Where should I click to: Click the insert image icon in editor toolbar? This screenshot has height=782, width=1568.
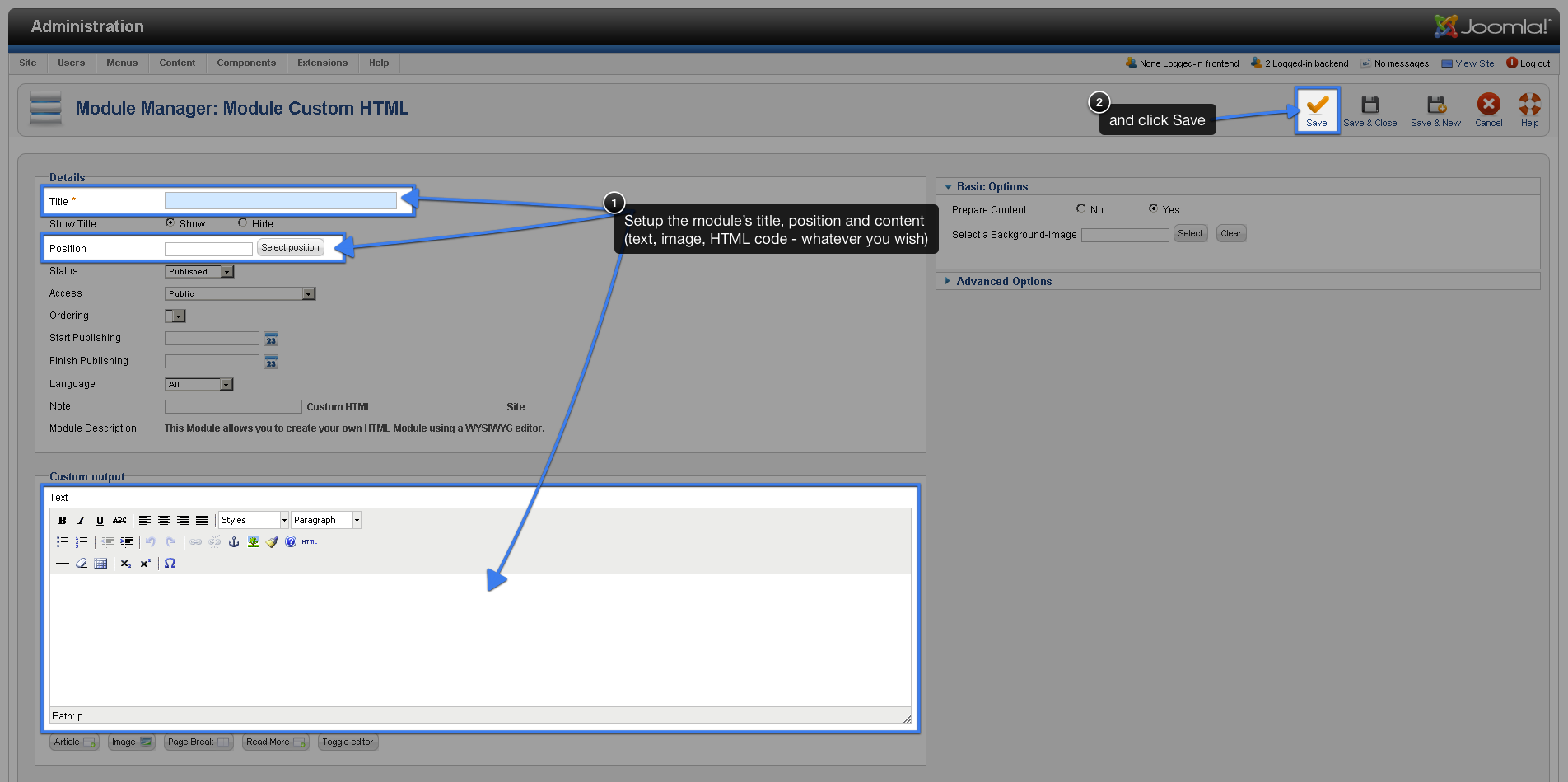253,542
